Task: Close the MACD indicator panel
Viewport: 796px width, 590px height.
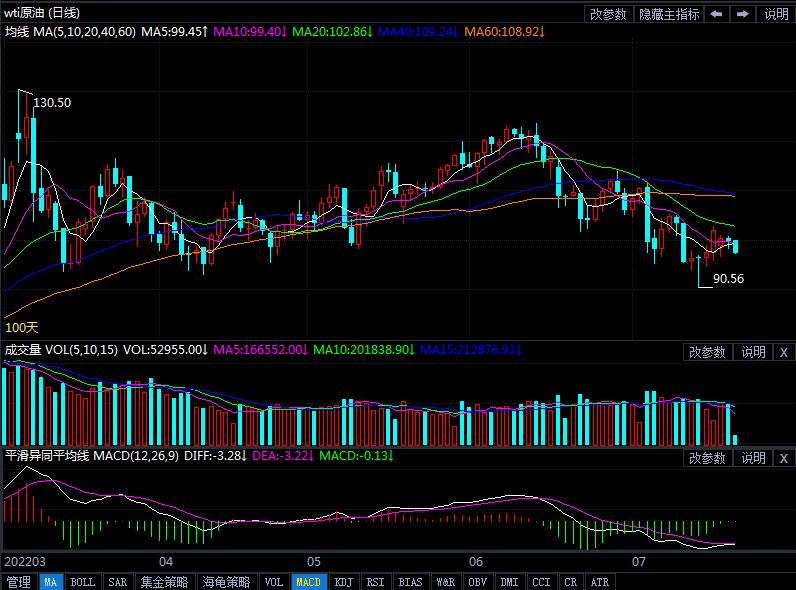Action: (x=783, y=458)
